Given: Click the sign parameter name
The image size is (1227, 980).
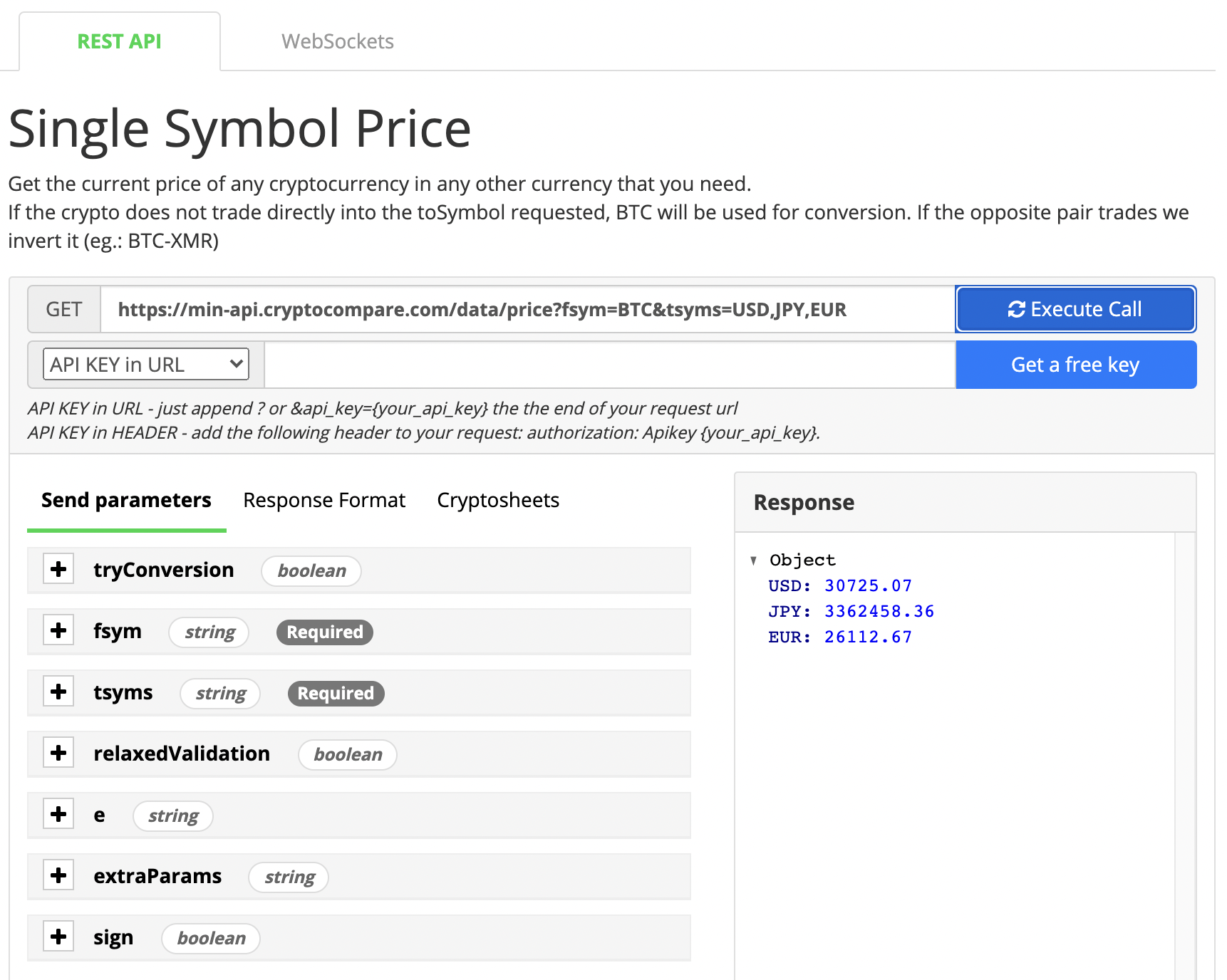Looking at the screenshot, I should (x=113, y=938).
